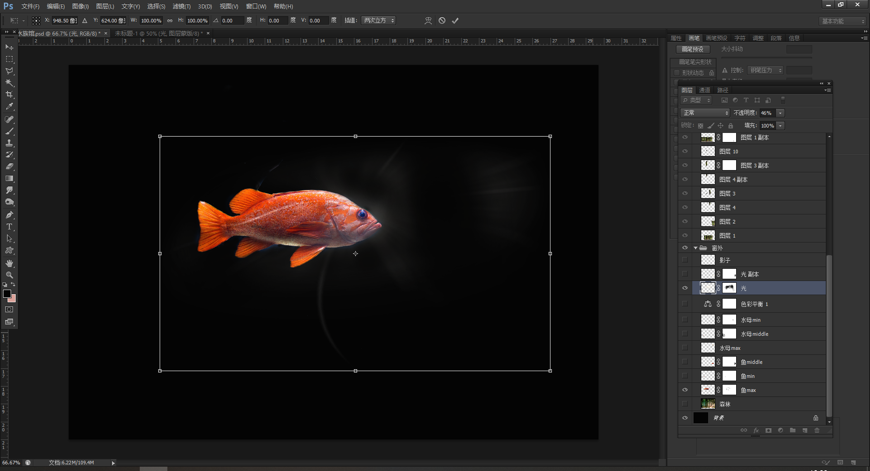Screen dimensions: 870x471
Task: Select the Hand tool
Action: (9, 263)
